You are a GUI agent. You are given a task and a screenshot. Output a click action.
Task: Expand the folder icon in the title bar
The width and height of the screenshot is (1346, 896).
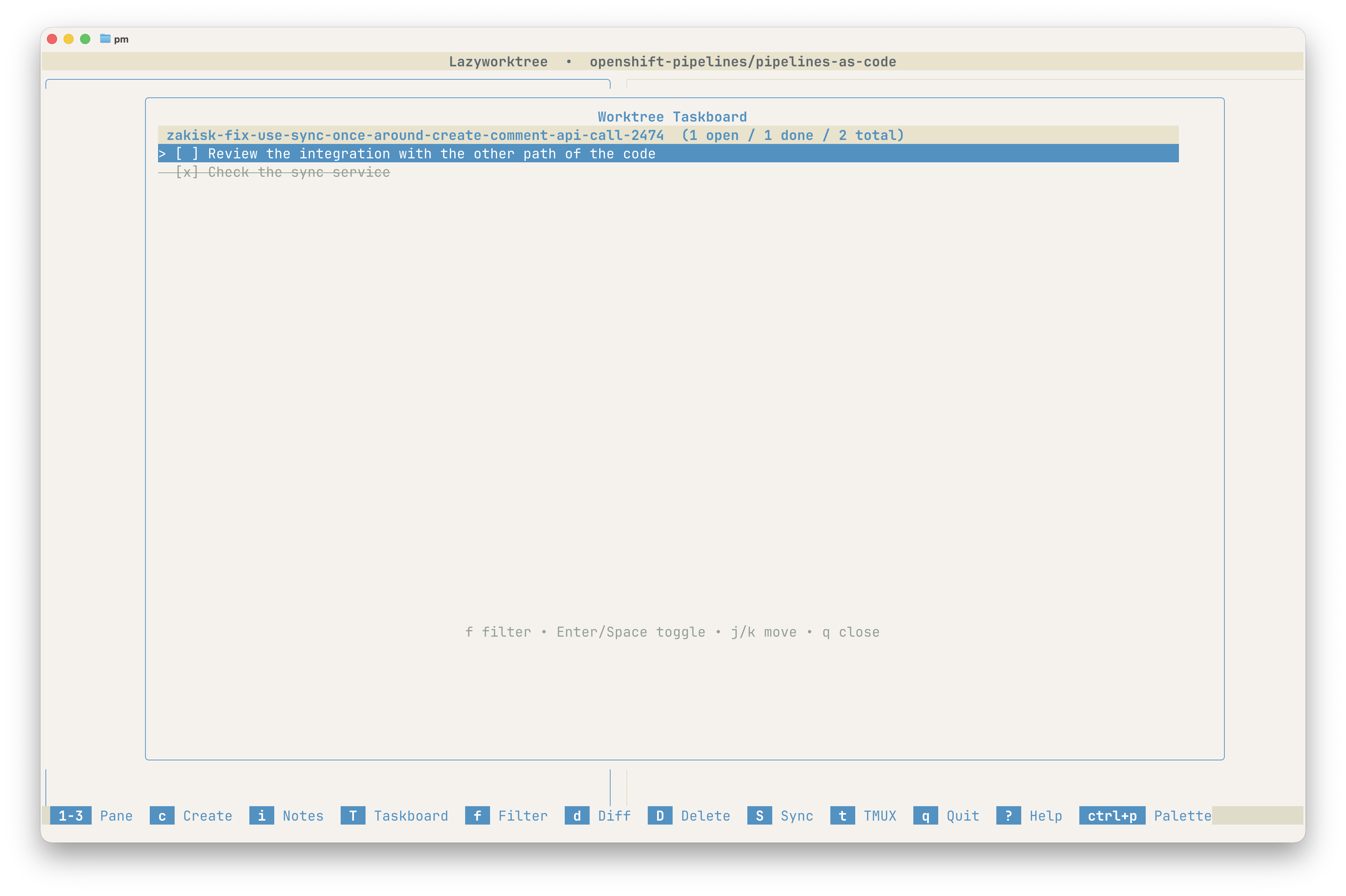105,39
